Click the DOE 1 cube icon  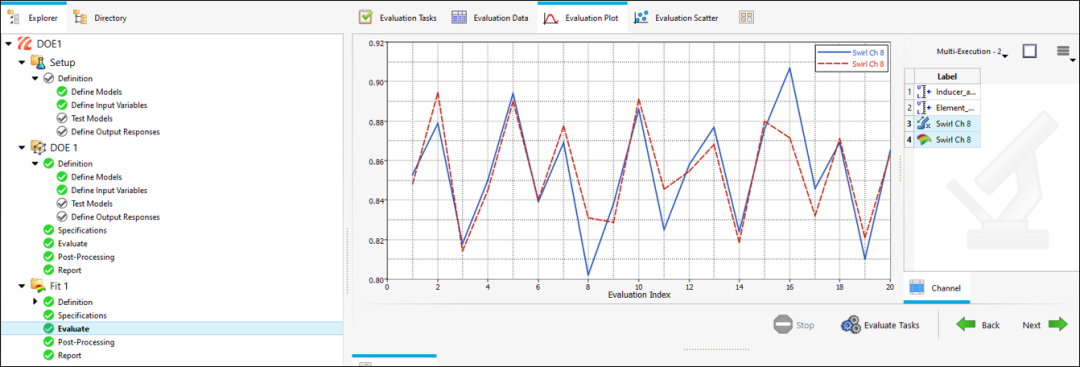(x=38, y=147)
